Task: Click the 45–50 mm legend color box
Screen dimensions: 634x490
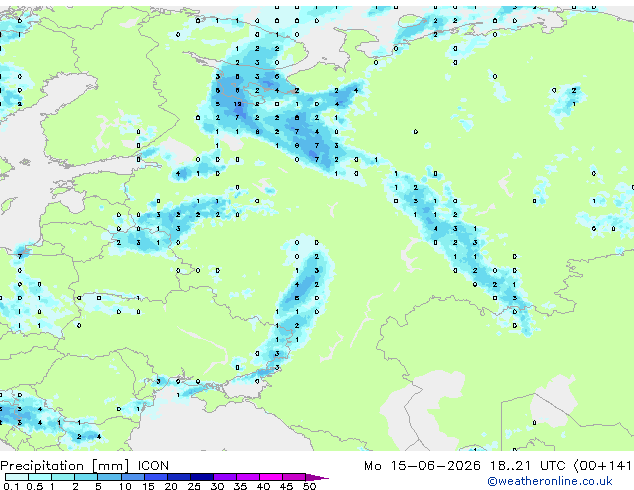Action: pos(294,477)
